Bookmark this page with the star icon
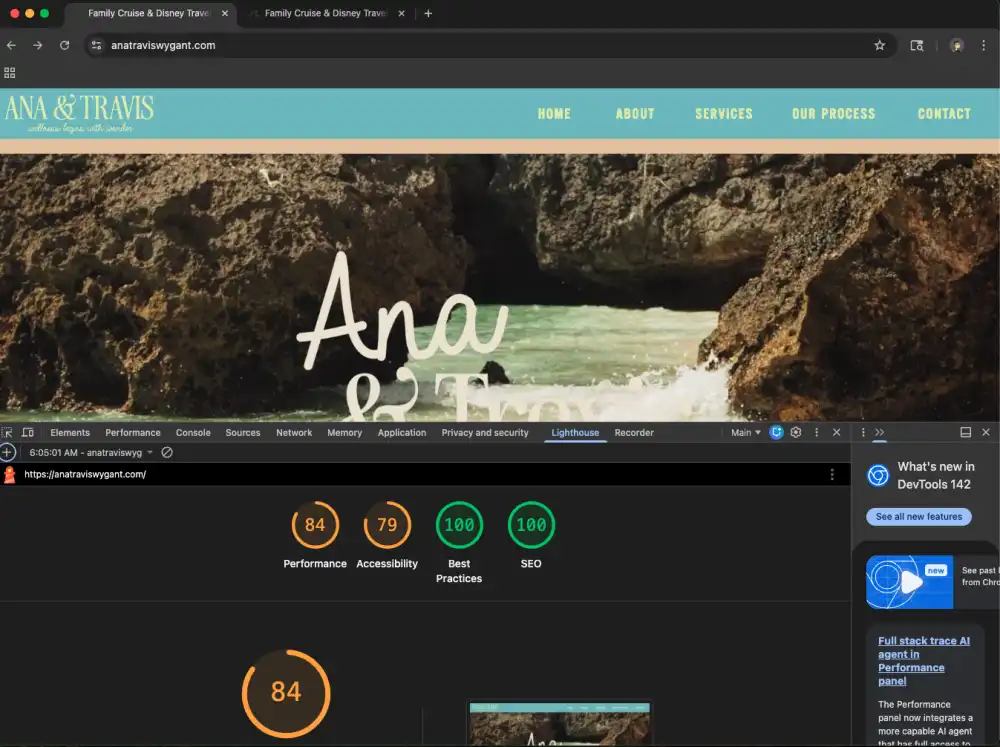Image resolution: width=1000 pixels, height=747 pixels. (x=880, y=45)
